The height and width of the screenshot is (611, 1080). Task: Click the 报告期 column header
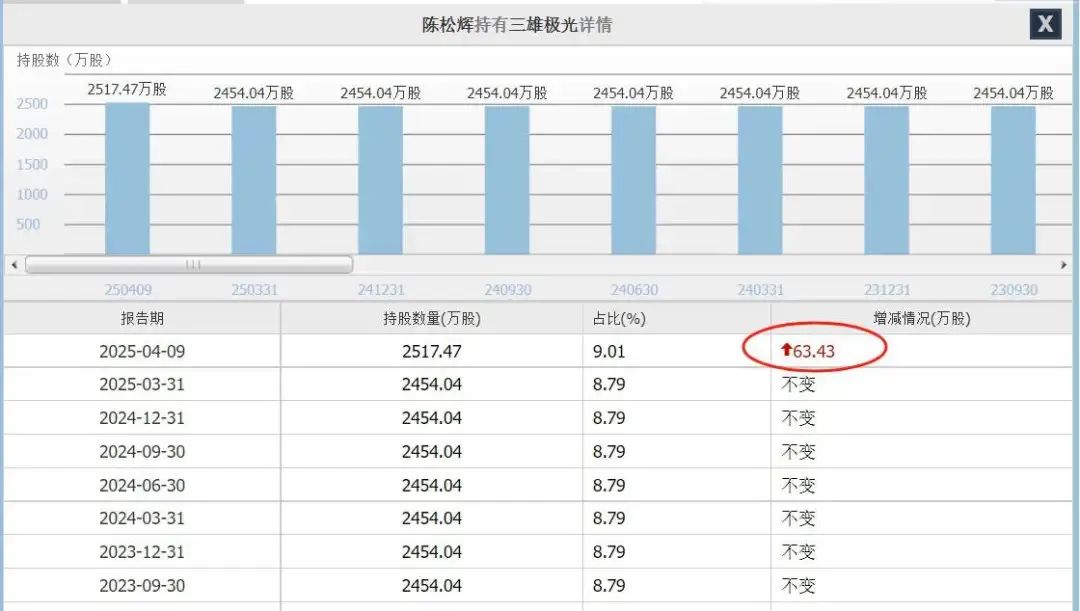(142, 318)
